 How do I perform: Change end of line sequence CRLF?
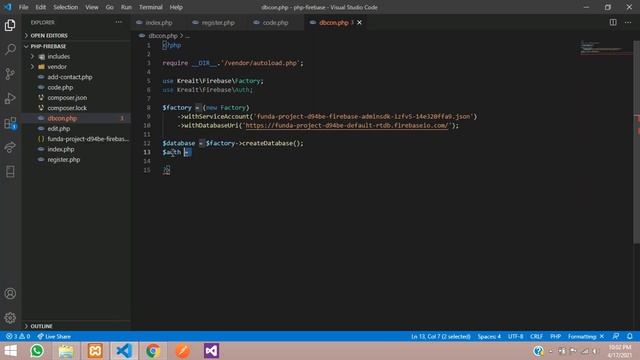click(x=536, y=336)
